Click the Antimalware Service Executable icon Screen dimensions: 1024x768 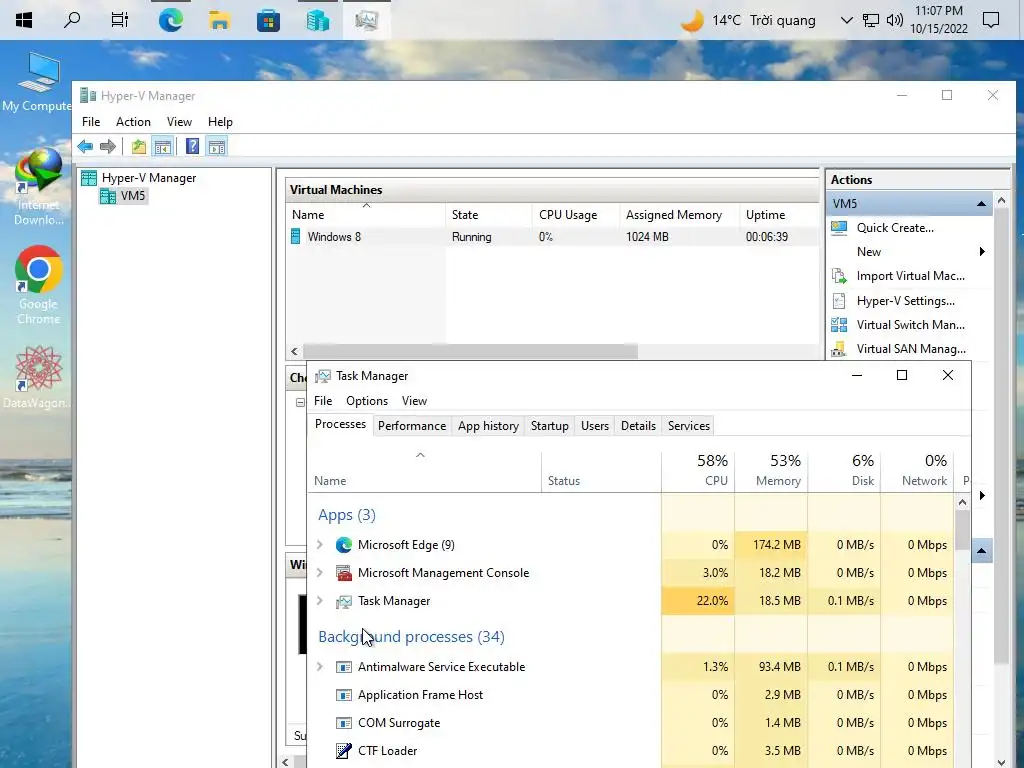click(x=344, y=667)
